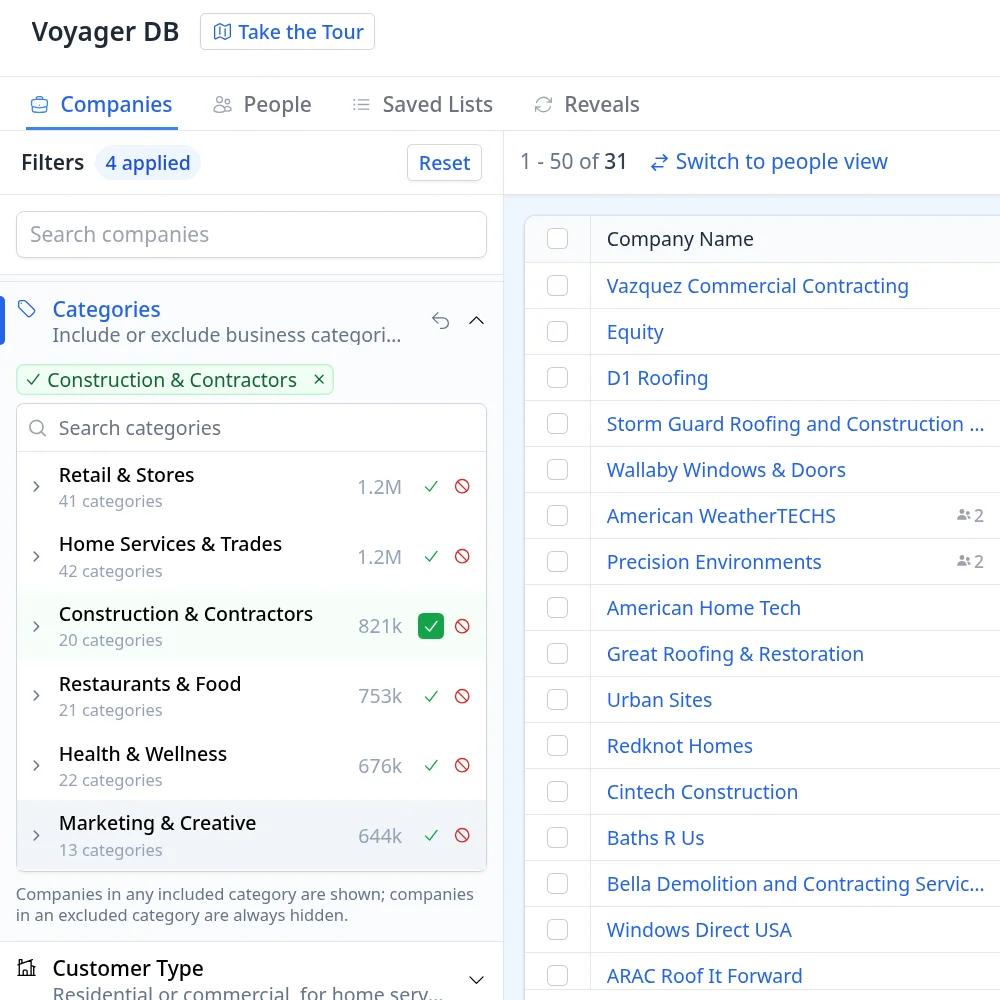Undo Categories filter with the revert arrow

(x=441, y=320)
